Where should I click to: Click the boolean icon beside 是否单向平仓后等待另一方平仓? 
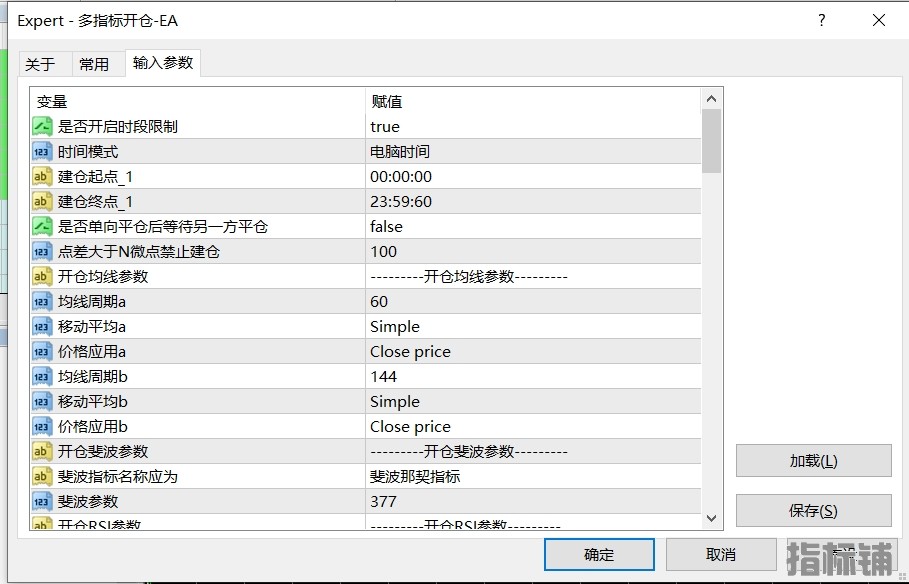pos(42,227)
